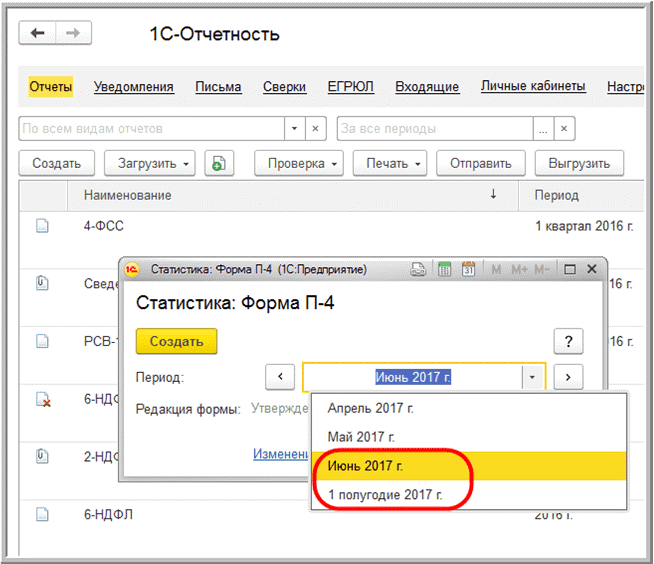
Task: Open the Загрузить dropdown button
Action: point(154,163)
